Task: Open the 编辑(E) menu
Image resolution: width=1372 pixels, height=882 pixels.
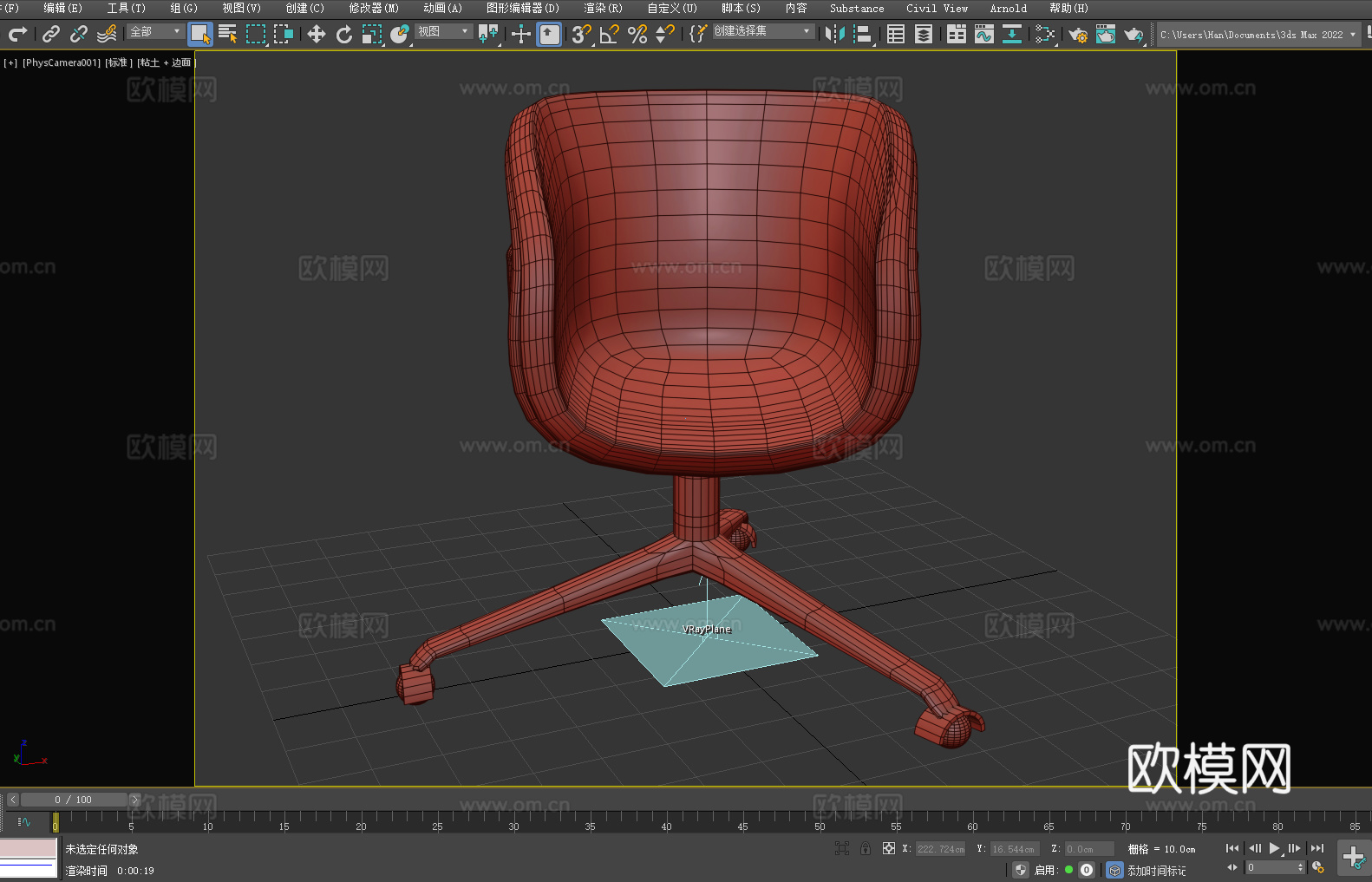Action: 62,8
